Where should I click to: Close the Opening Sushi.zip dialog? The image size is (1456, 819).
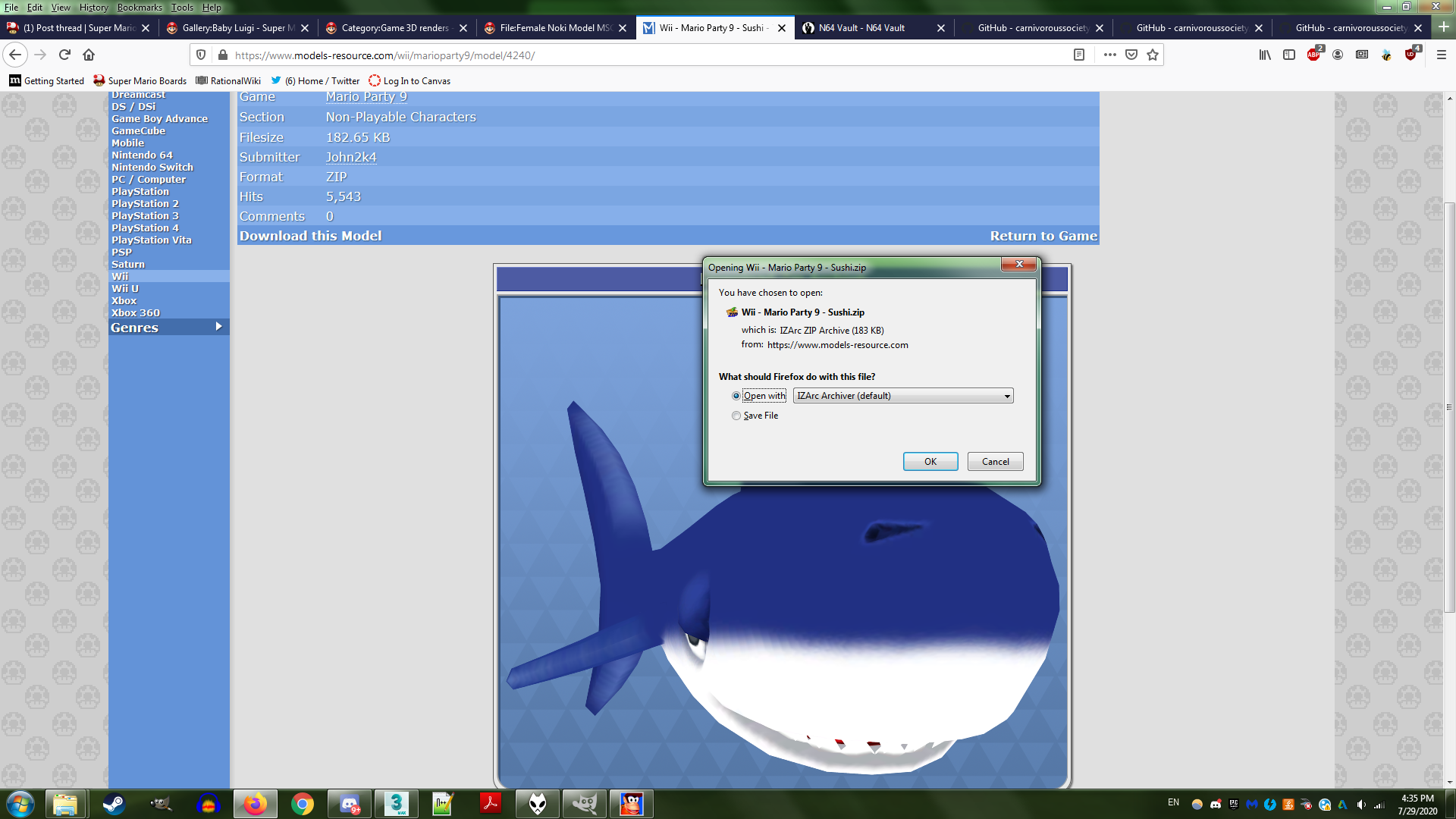point(1019,264)
